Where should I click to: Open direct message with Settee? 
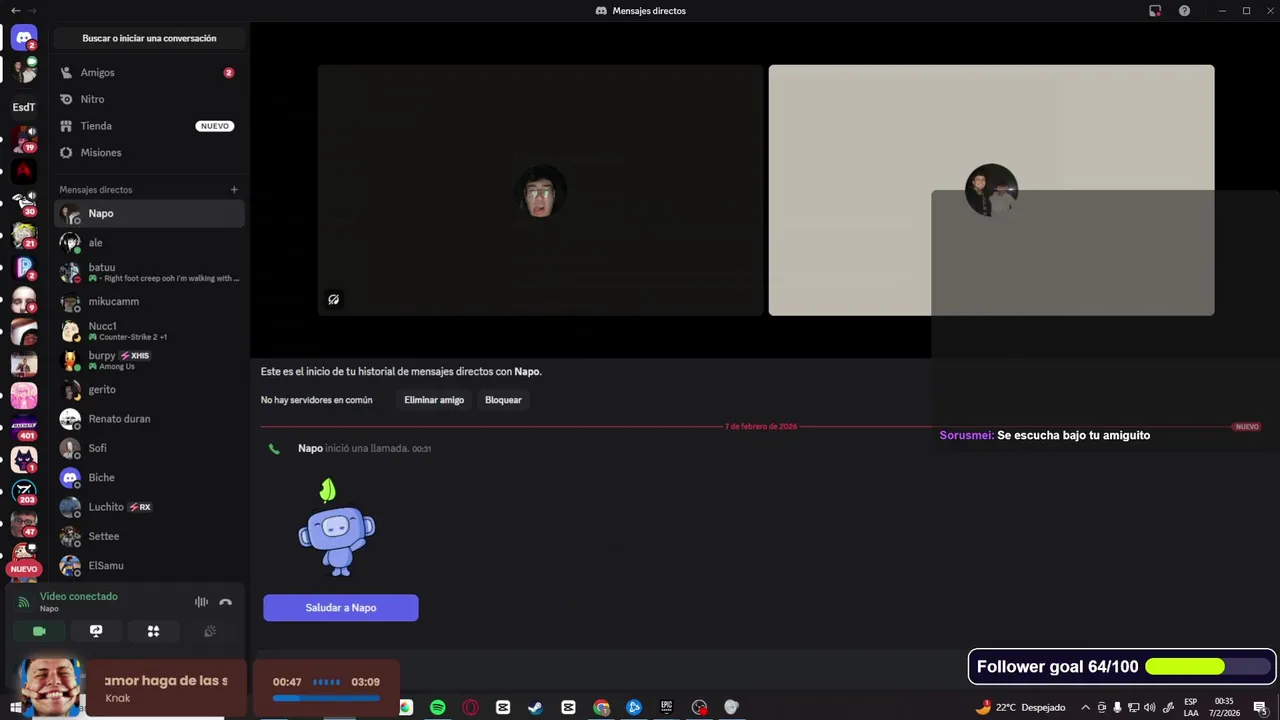149,536
